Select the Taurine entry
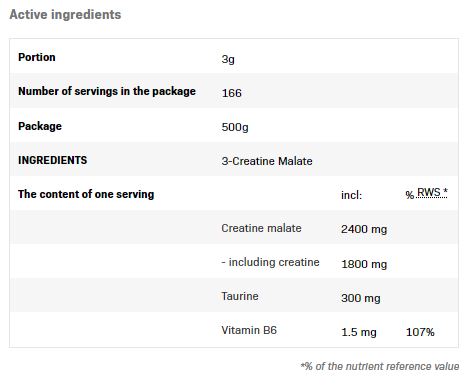Viewport: 469px width, 385px height. [240, 296]
